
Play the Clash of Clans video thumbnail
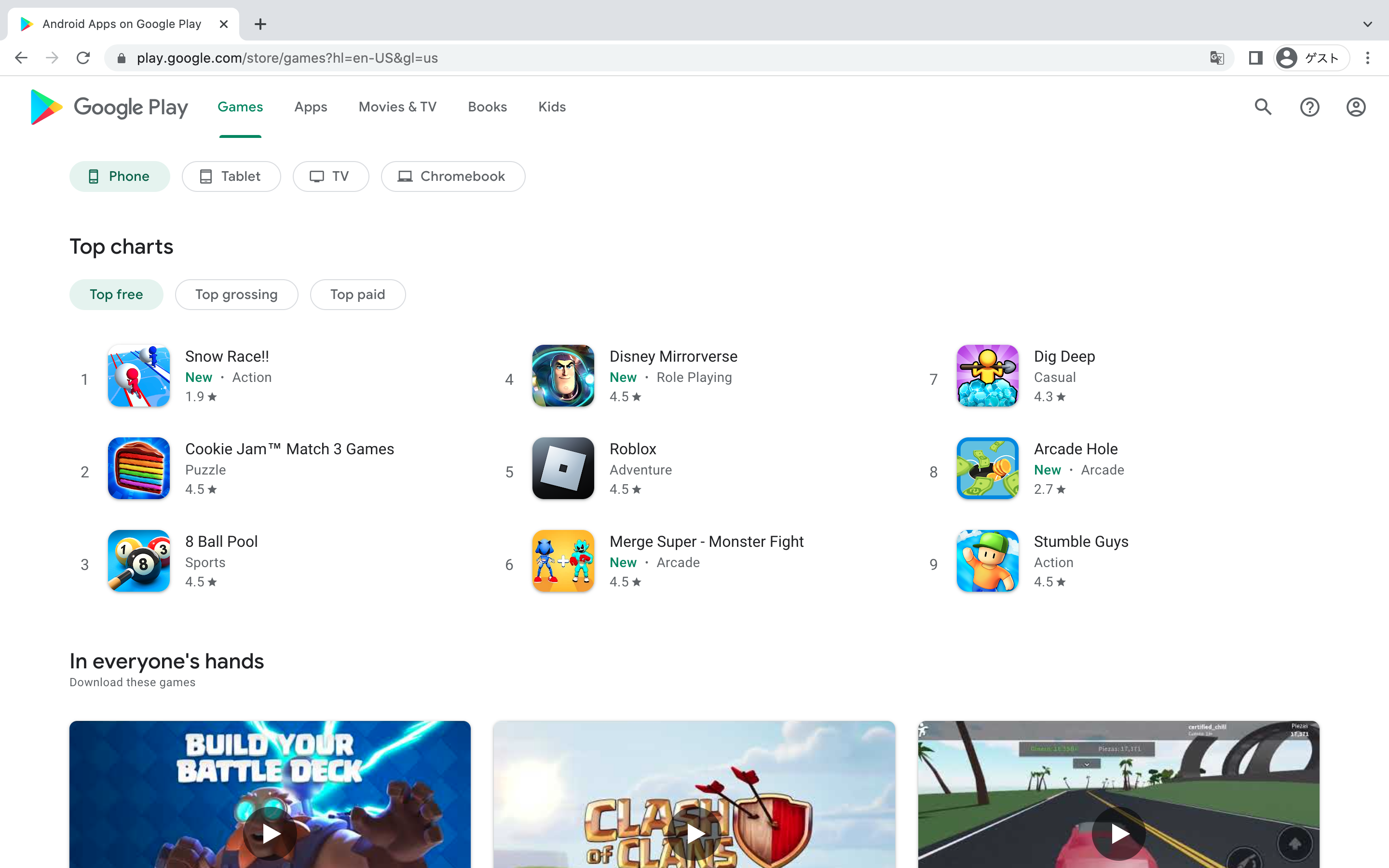point(694,833)
